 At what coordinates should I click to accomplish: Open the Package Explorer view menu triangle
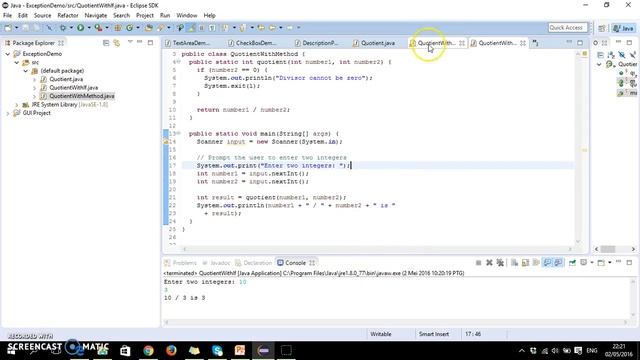[x=130, y=42]
